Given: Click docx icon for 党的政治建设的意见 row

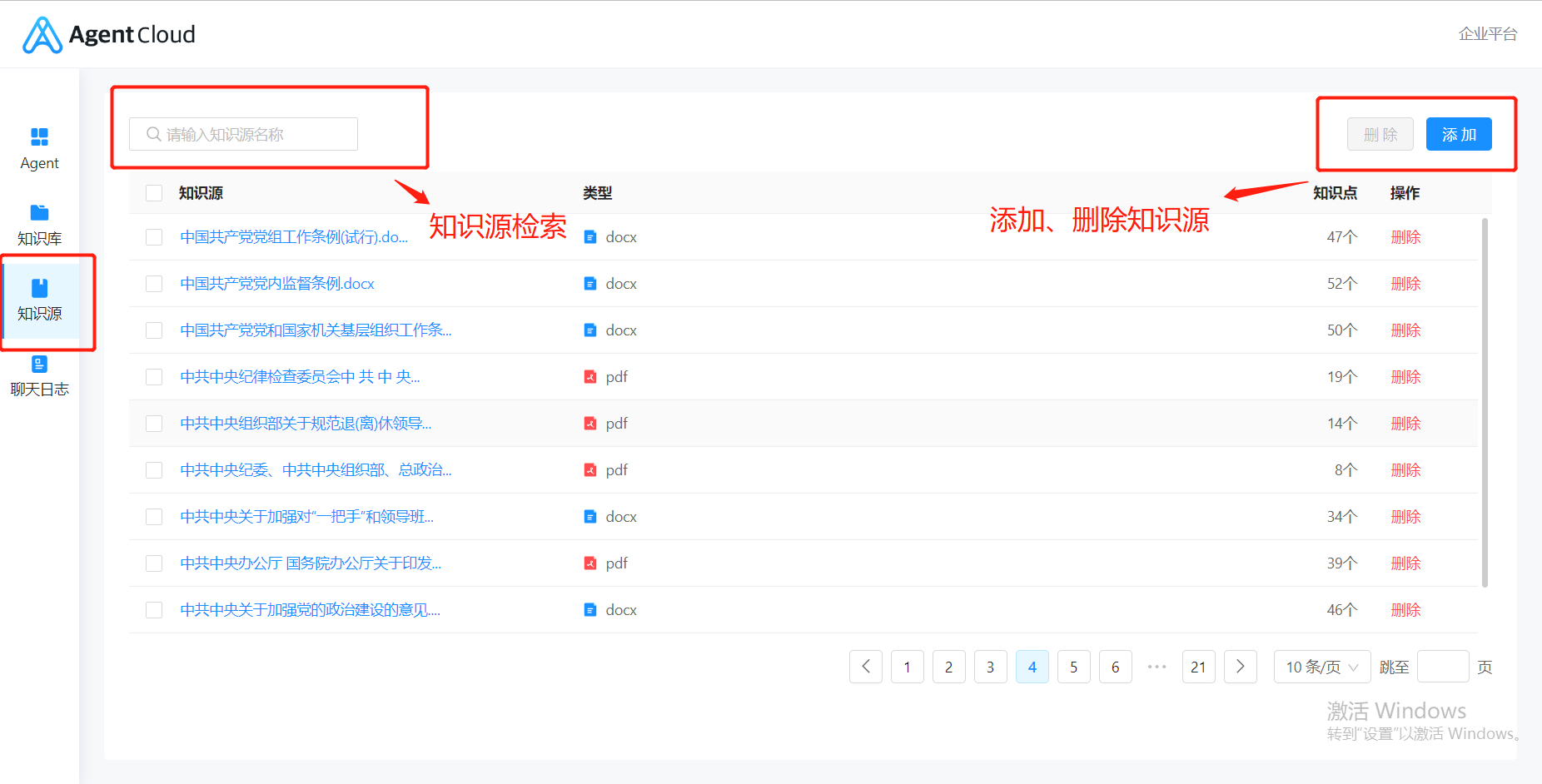Looking at the screenshot, I should coord(590,610).
